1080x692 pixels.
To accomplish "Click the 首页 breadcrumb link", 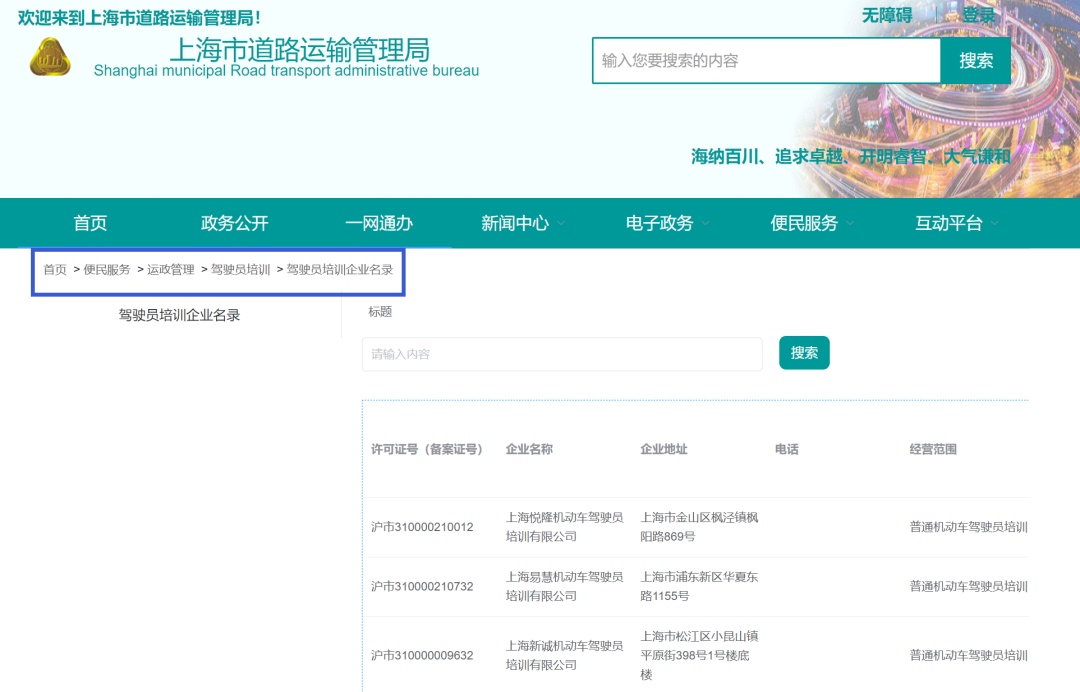I will 55,270.
